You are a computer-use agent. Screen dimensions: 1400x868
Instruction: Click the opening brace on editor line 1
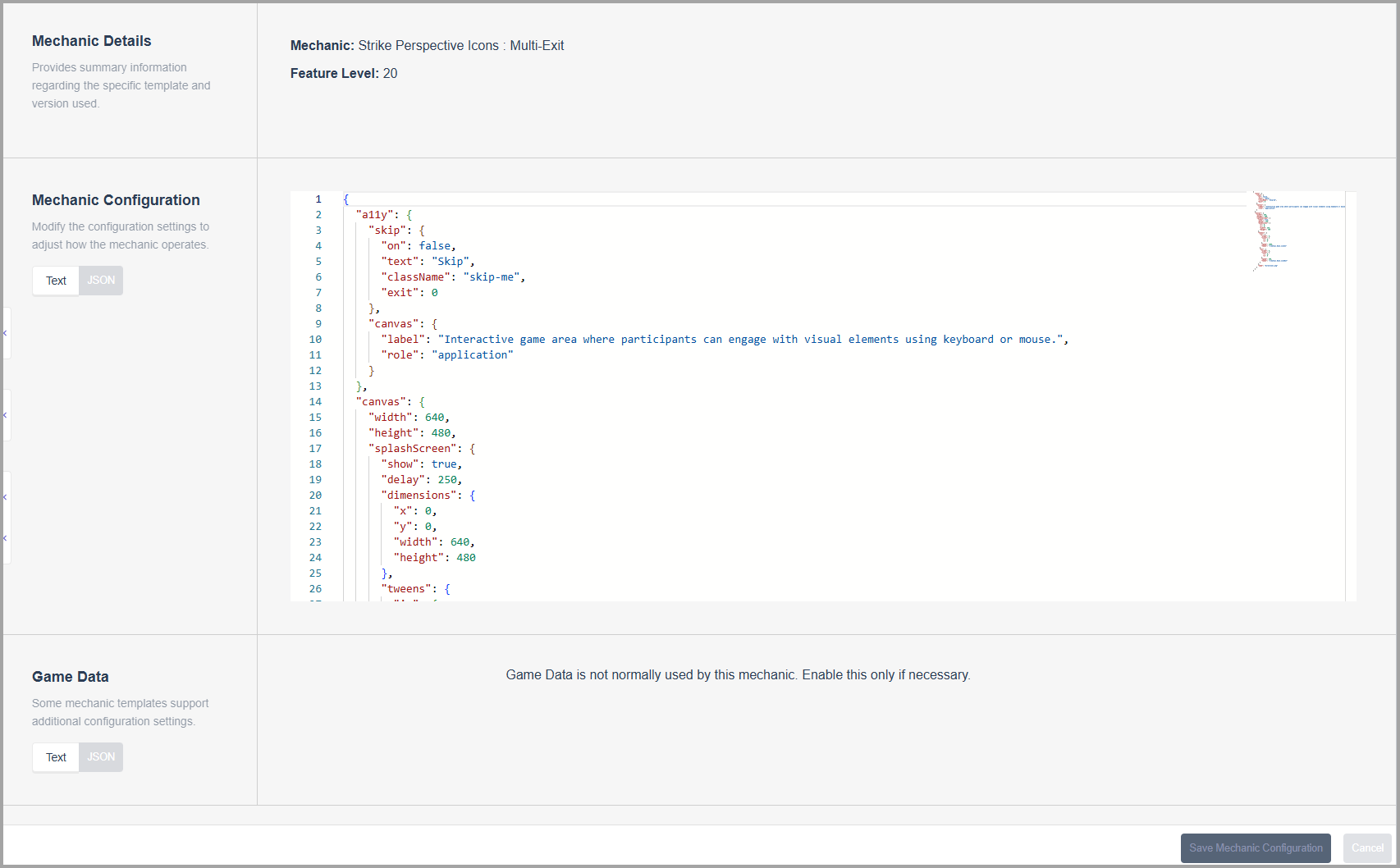[346, 199]
